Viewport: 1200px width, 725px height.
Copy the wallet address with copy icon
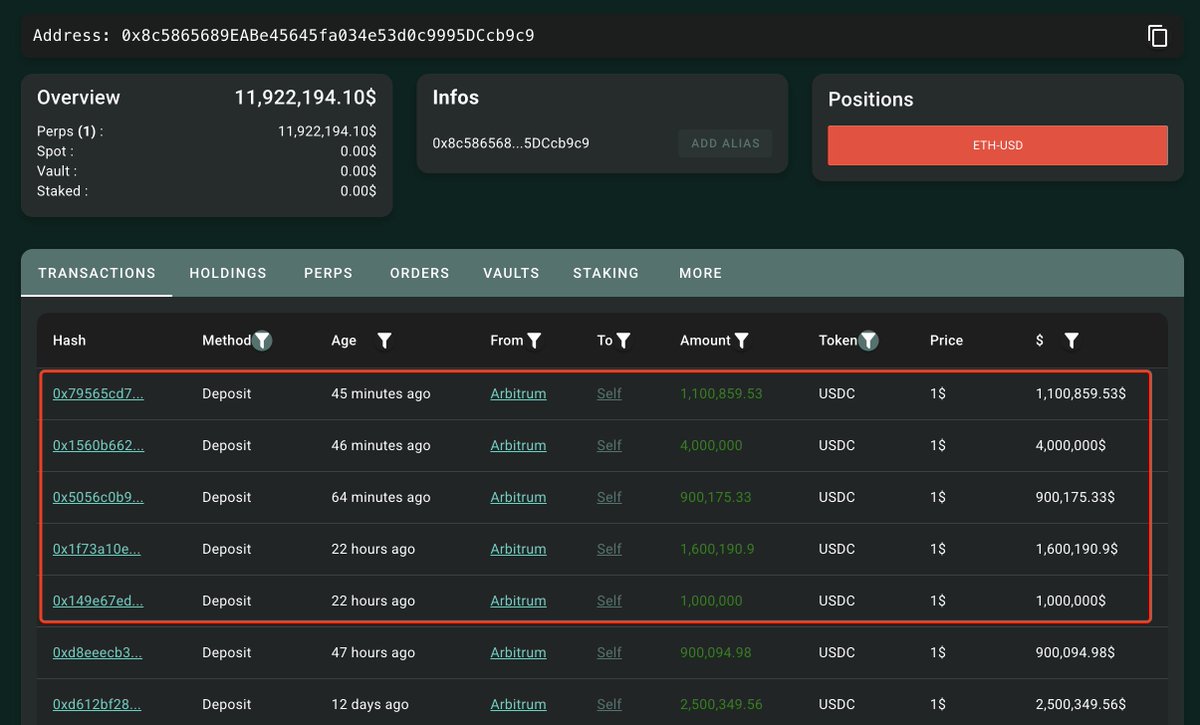coord(1157,36)
